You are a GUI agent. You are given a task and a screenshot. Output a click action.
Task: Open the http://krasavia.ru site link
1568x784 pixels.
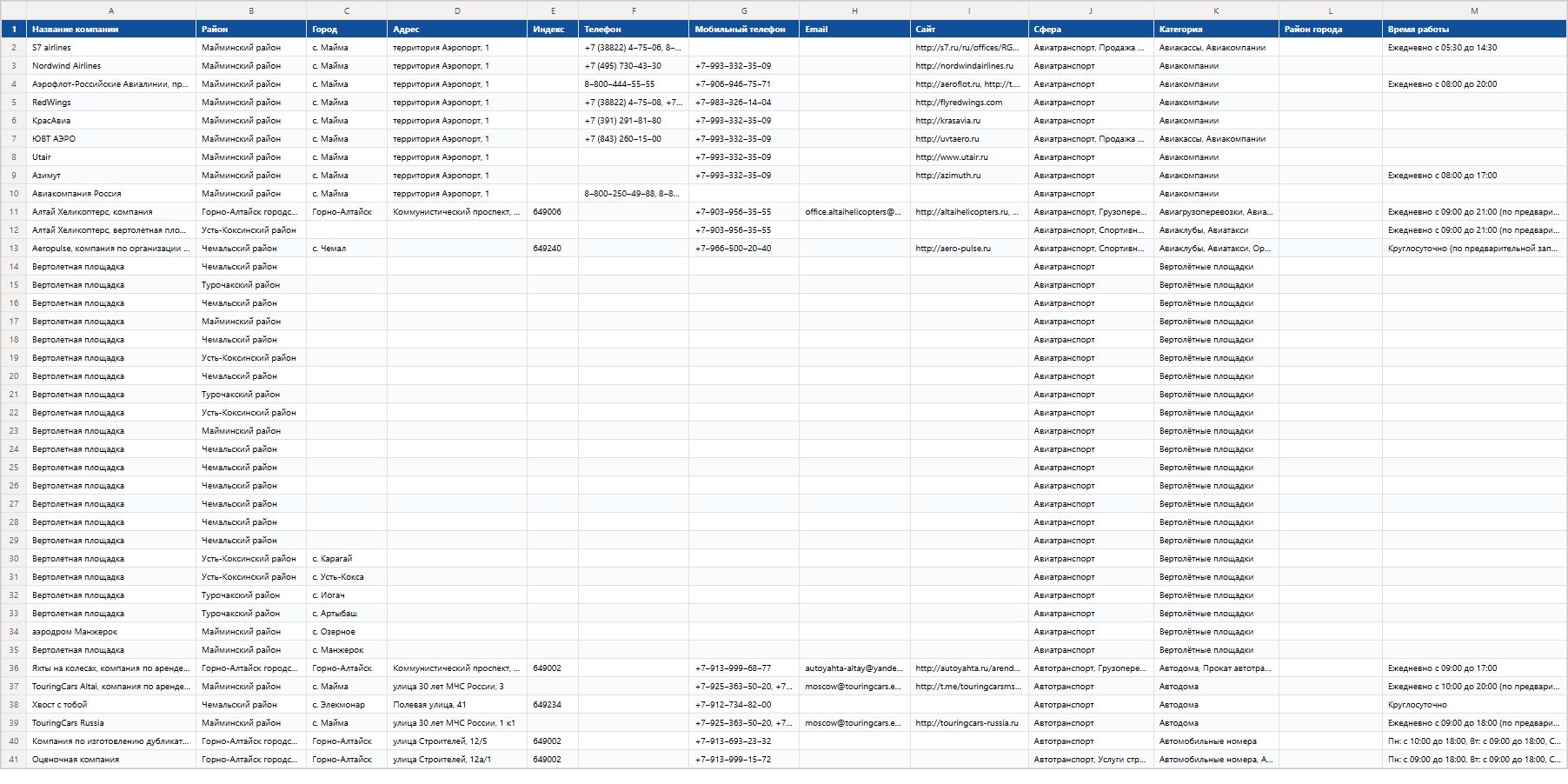point(947,121)
